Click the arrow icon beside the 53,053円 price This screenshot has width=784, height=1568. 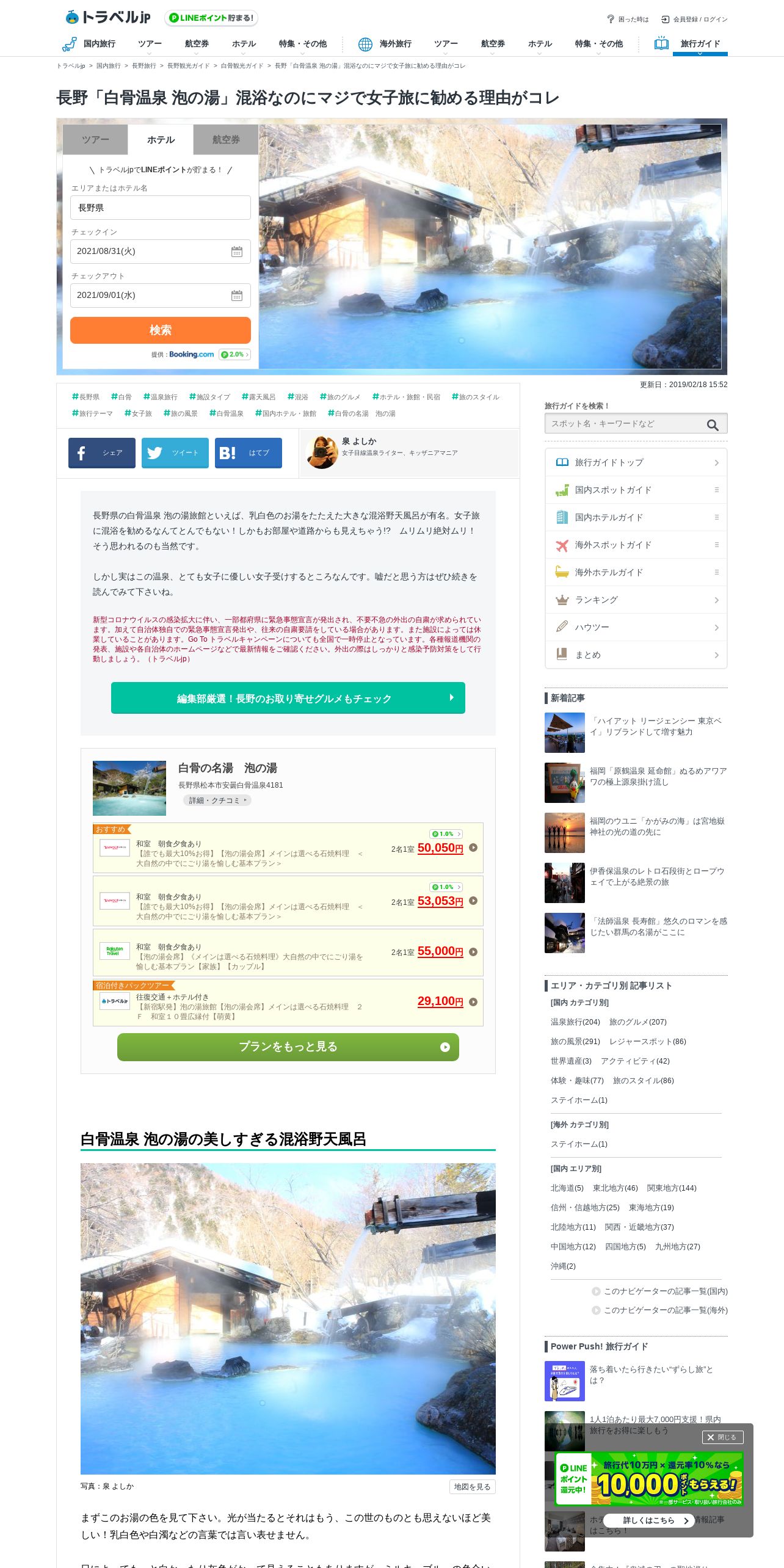point(473,901)
